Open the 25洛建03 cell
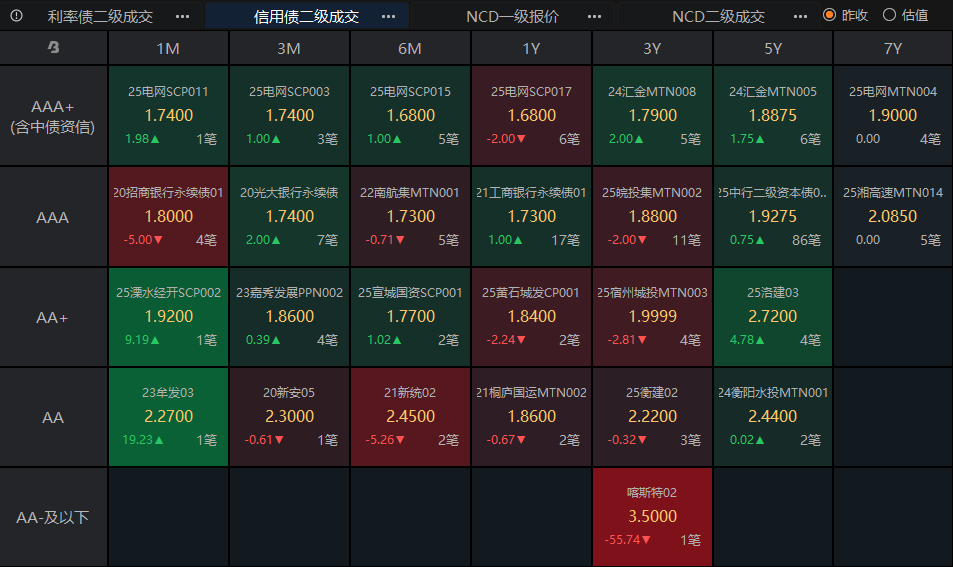Screen dimensions: 953x567 (772, 317)
